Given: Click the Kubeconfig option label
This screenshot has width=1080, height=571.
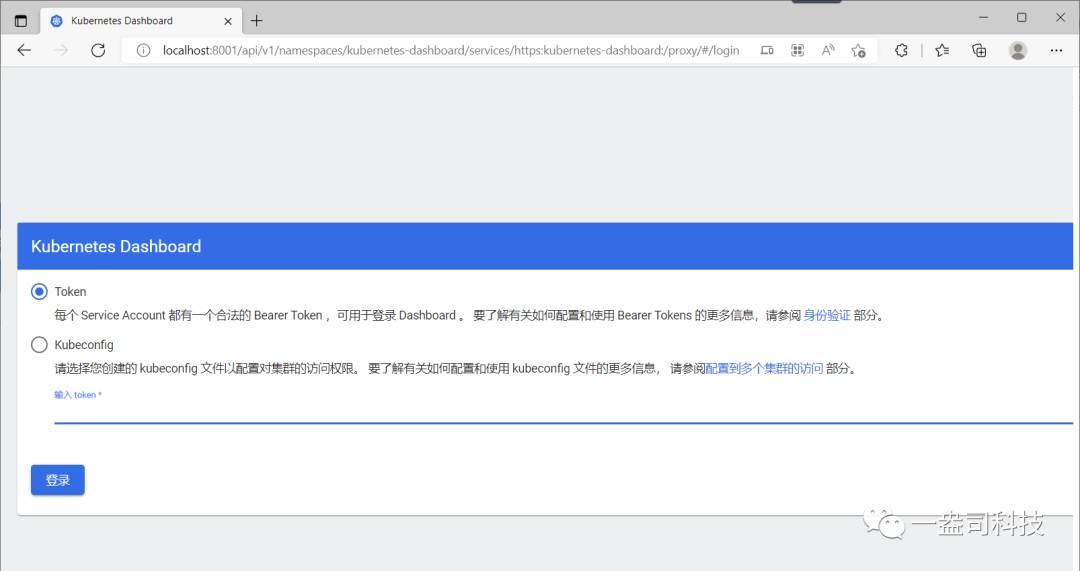Looking at the screenshot, I should (x=84, y=344).
